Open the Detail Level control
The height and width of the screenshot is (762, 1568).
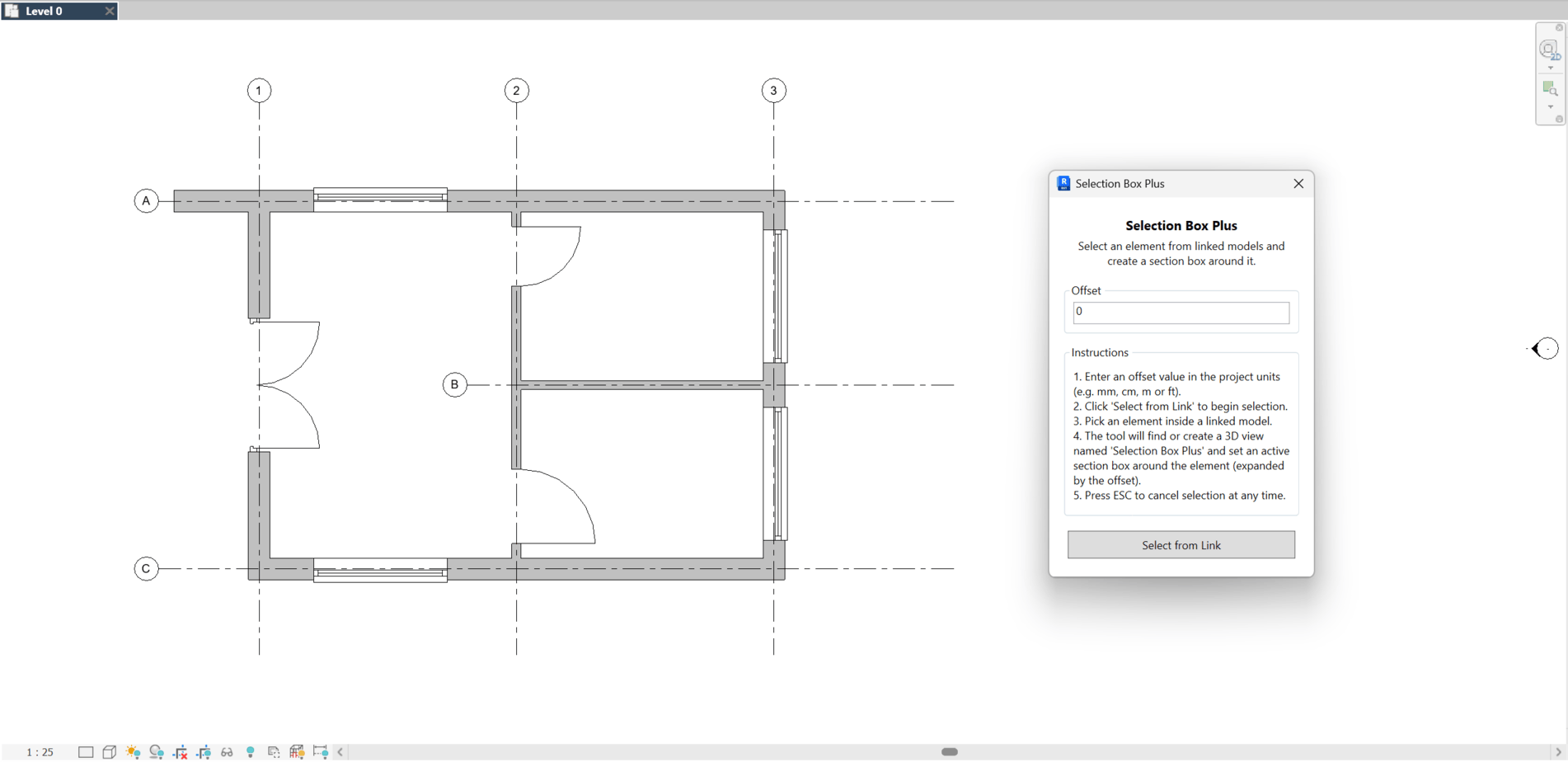click(x=86, y=751)
